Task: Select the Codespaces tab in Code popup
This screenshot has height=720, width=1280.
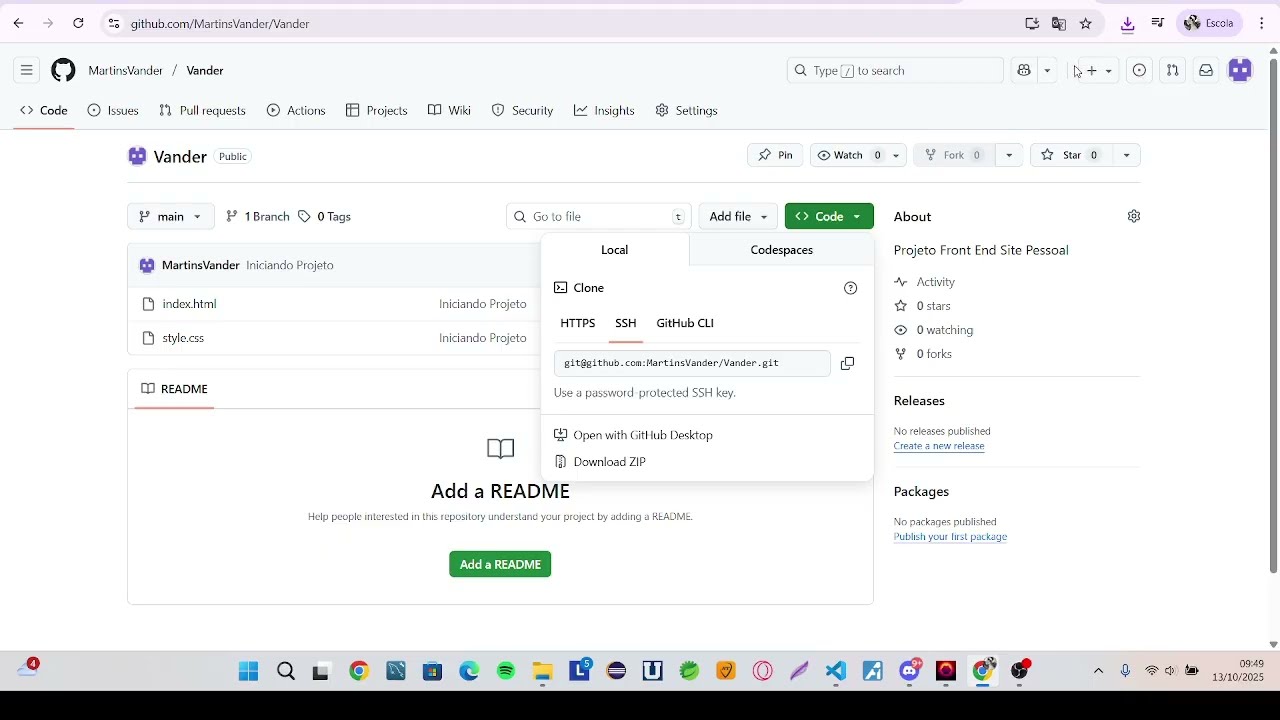Action: (x=782, y=250)
